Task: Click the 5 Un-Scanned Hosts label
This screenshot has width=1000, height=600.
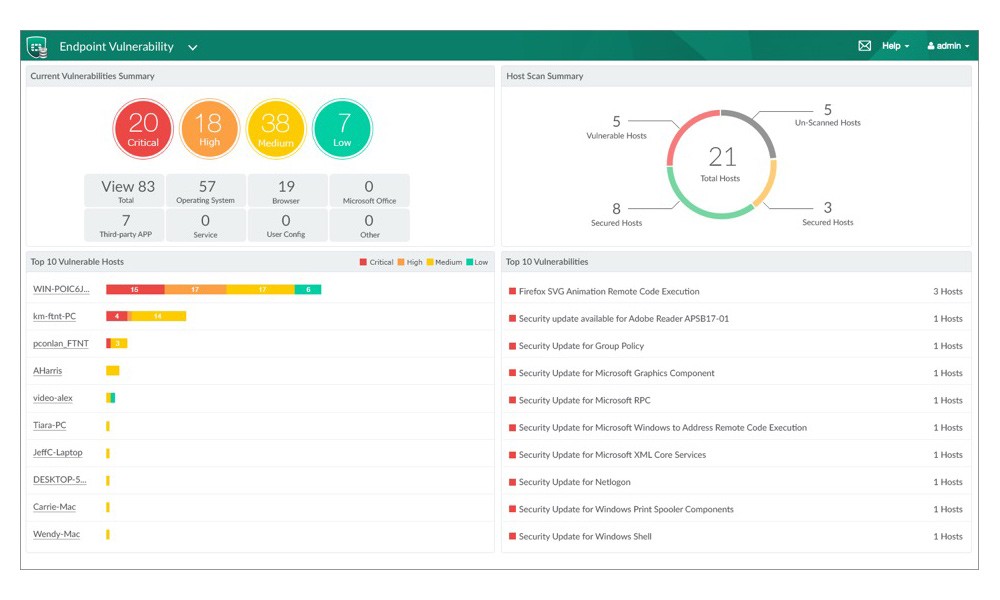Action: (827, 115)
